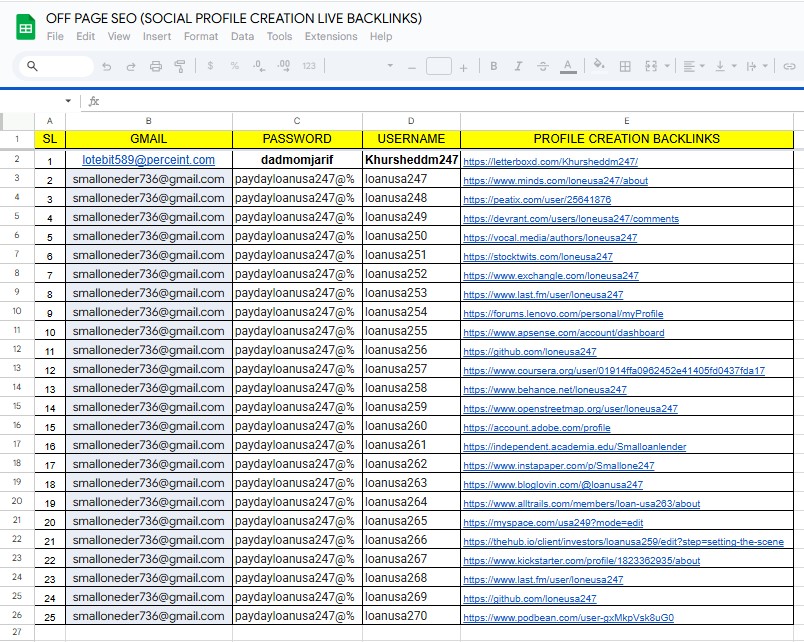
Task: Click inside the formula bar
Action: [300, 101]
